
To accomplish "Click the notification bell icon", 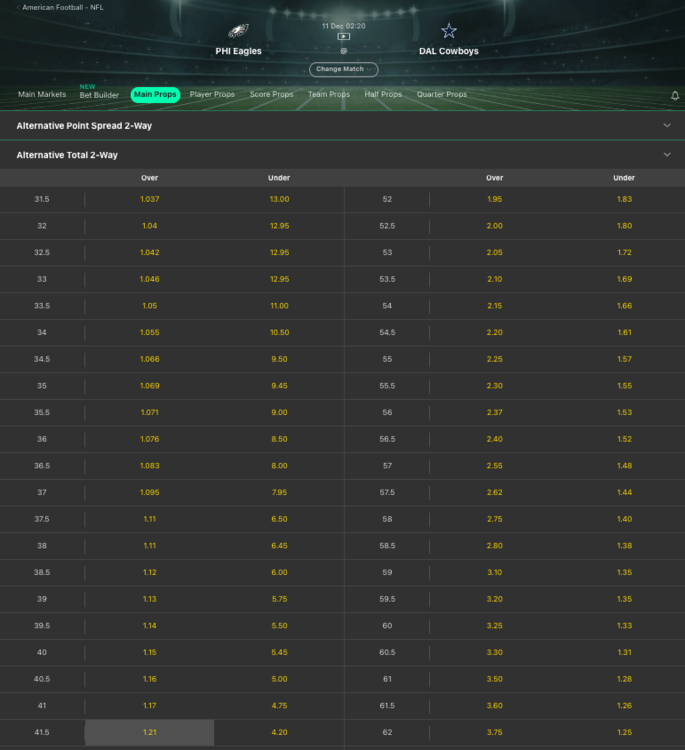I will [674, 96].
